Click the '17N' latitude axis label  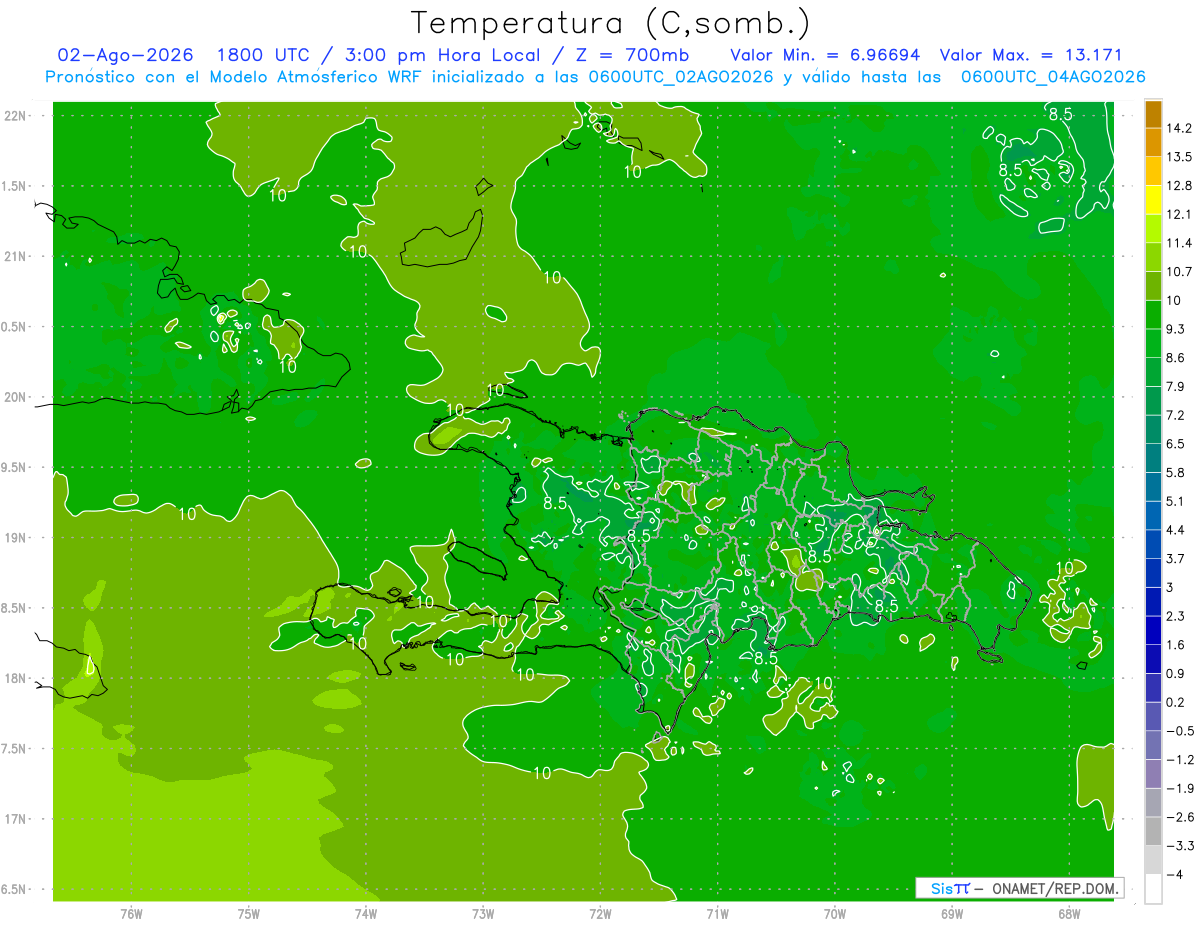(x=17, y=819)
